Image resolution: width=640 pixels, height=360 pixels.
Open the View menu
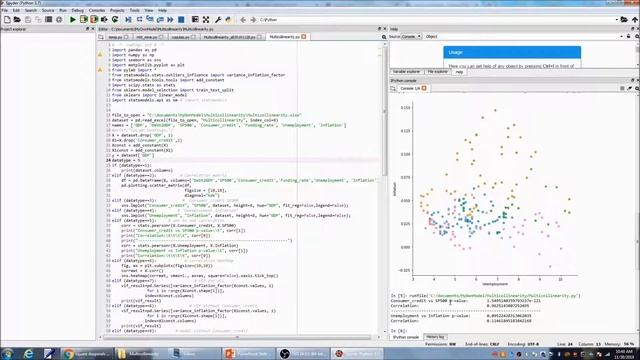(x=149, y=10)
